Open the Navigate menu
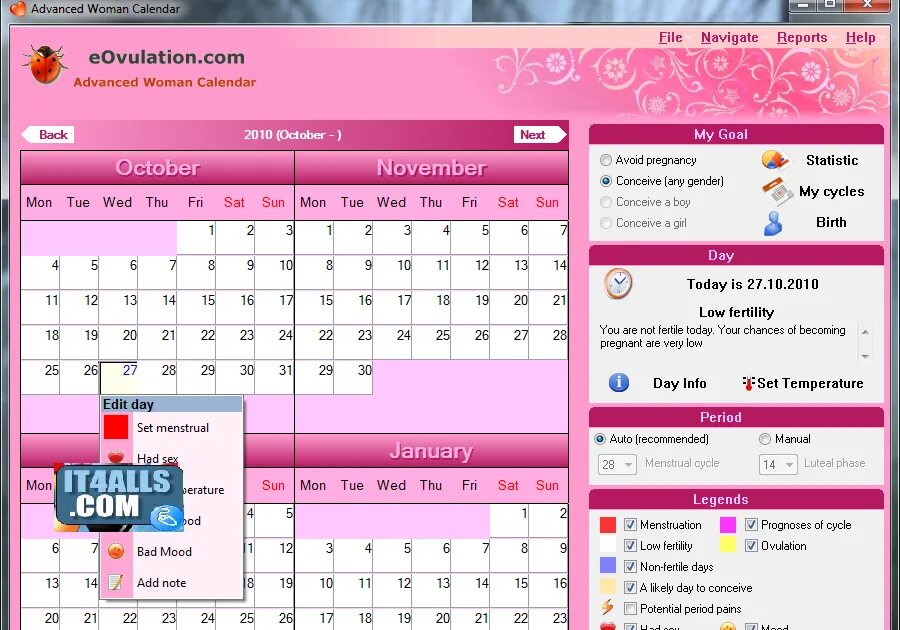Viewport: 900px width, 630px height. click(x=730, y=38)
